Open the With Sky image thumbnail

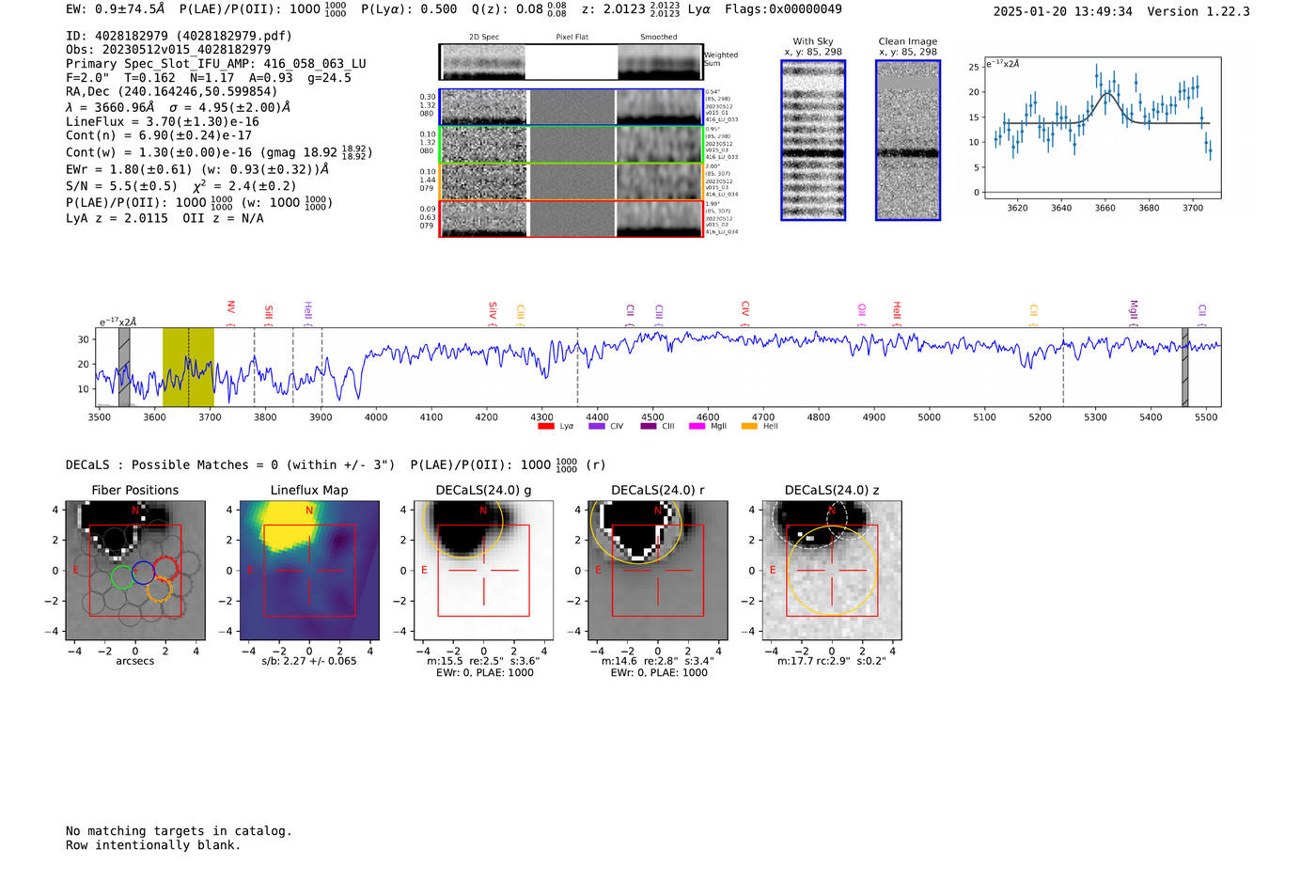pos(813,140)
